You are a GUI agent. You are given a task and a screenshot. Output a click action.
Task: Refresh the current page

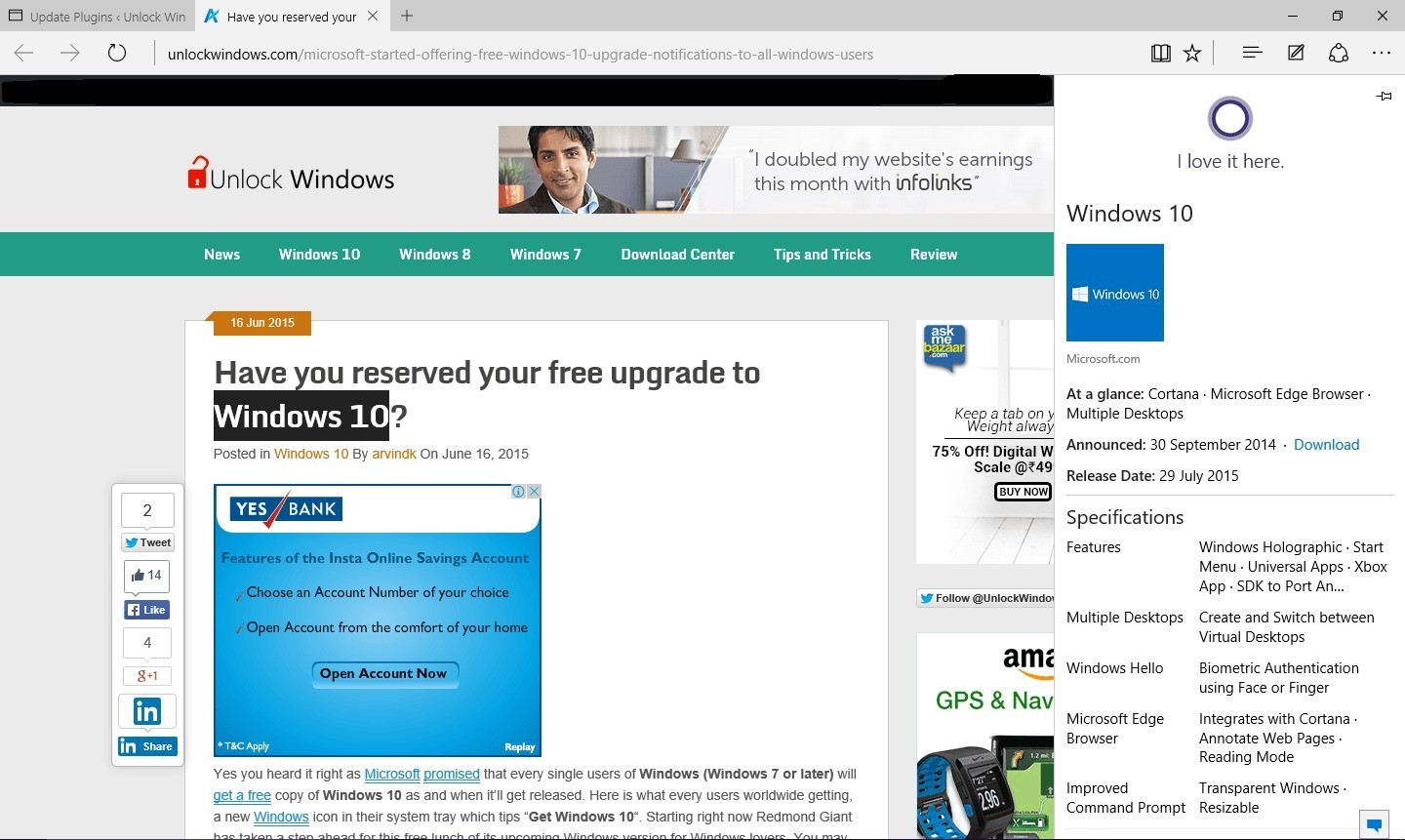(117, 54)
